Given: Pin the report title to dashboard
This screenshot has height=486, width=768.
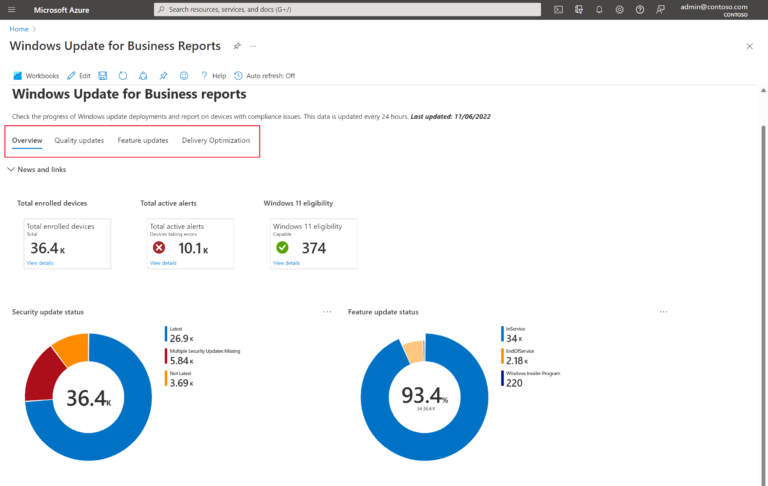Looking at the screenshot, I should coord(237,46).
